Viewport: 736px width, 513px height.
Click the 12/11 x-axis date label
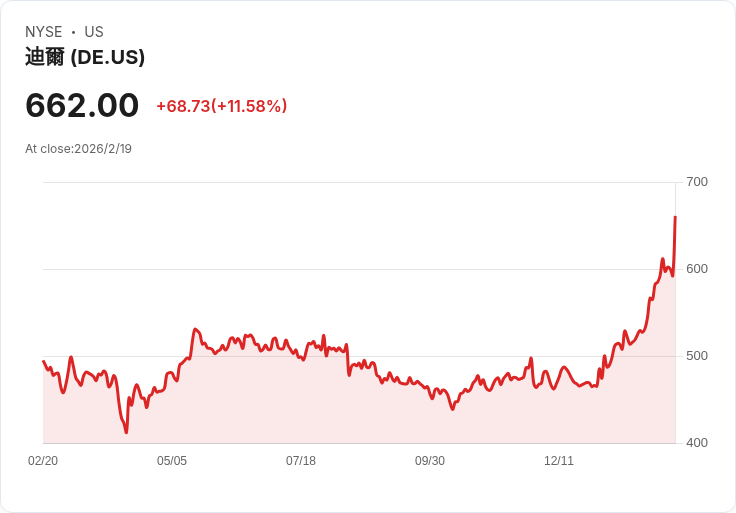coord(559,461)
